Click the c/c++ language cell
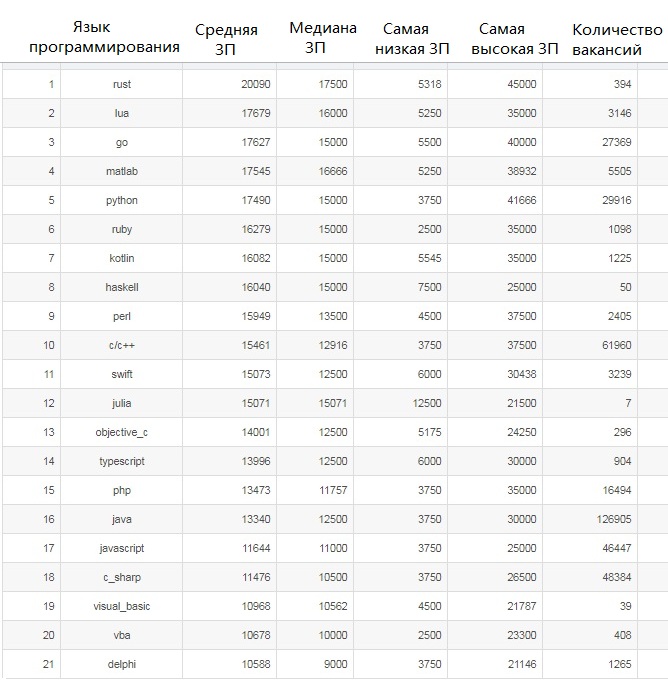Screen dimensions: 668x684 (121, 345)
